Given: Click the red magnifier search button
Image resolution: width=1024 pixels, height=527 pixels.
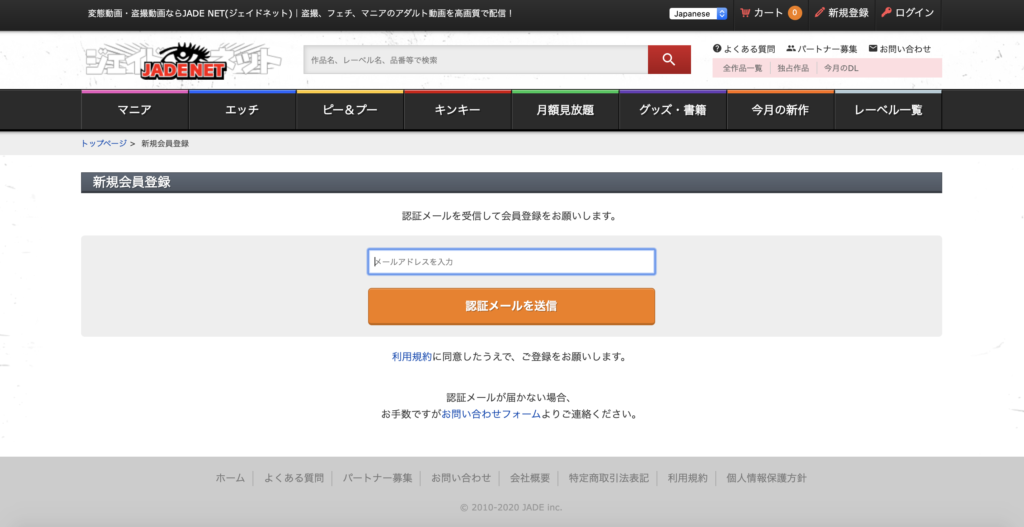Looking at the screenshot, I should coord(669,60).
